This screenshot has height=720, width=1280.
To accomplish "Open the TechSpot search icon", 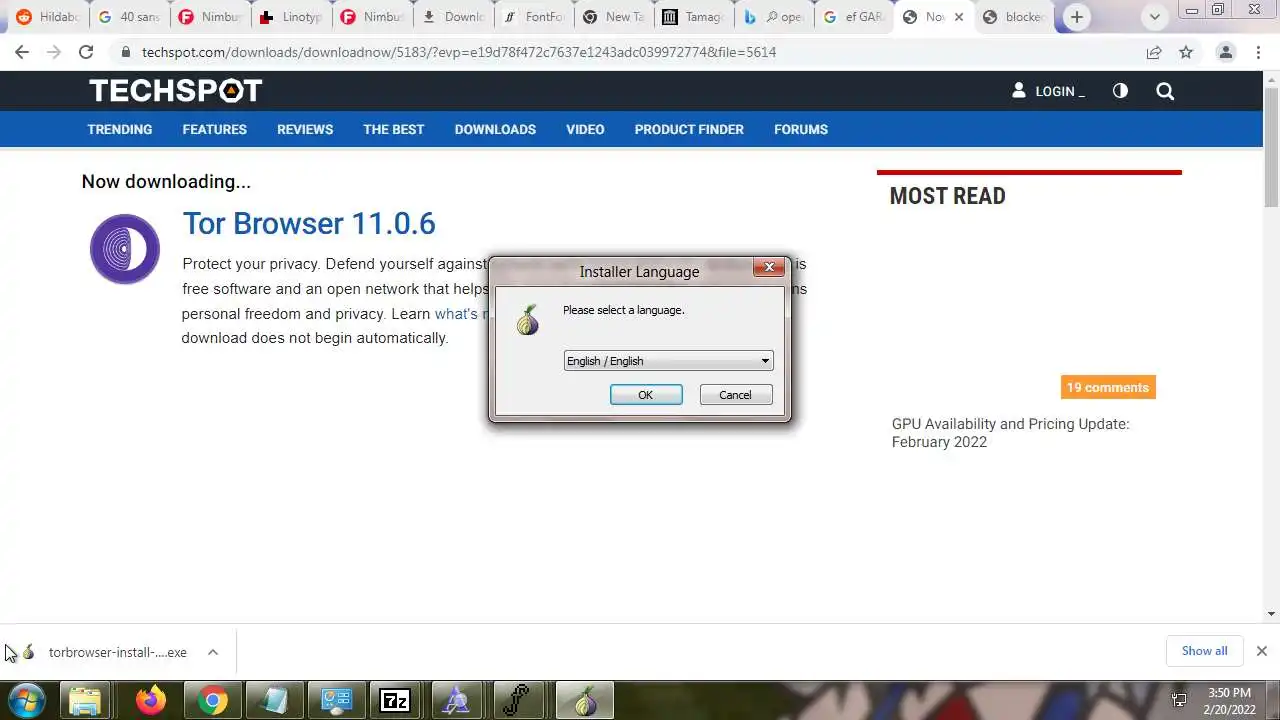I will pyautogui.click(x=1165, y=91).
